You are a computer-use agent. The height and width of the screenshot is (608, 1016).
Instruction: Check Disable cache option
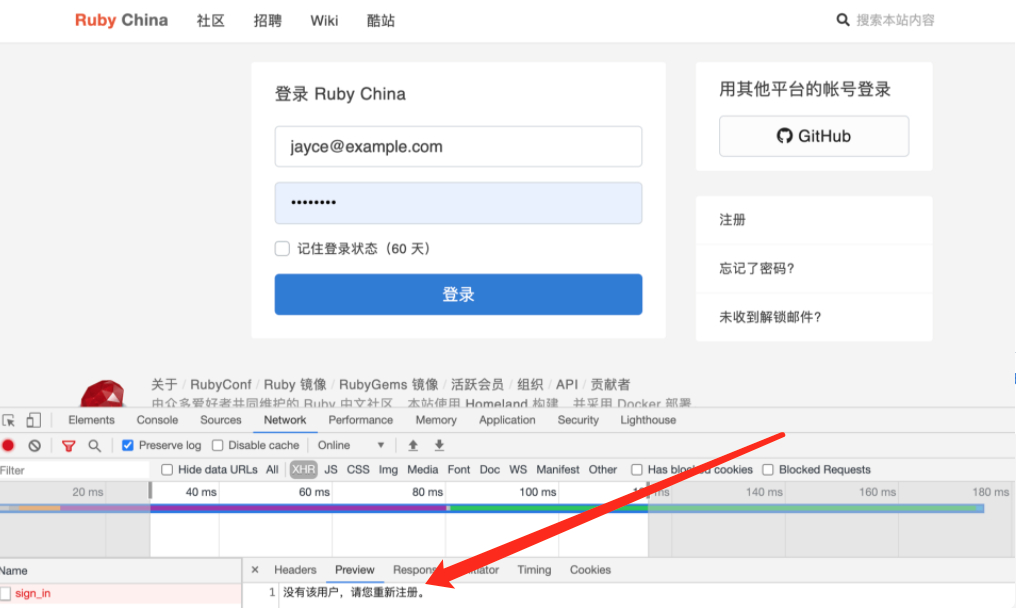click(218, 445)
